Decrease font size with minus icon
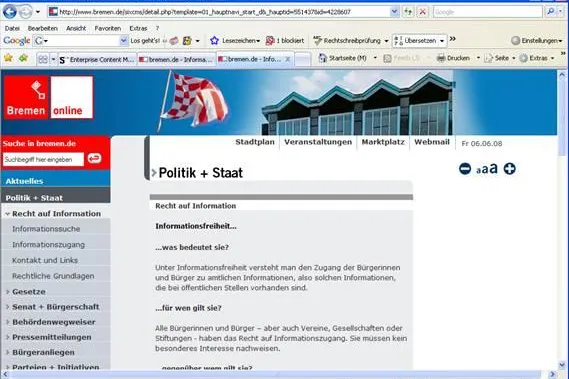Screen dimensions: 569x379 pos(465,168)
